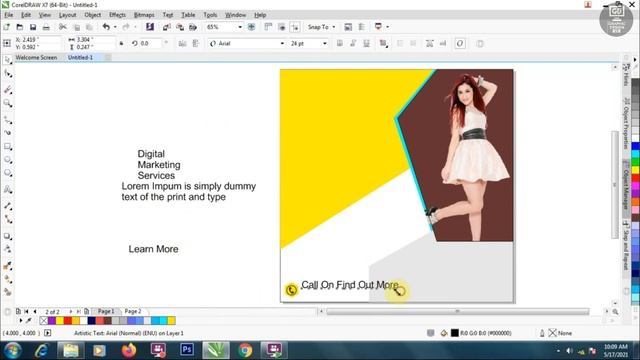The height and width of the screenshot is (360, 640).
Task: Toggle Show rulers button
Action: 268,27
